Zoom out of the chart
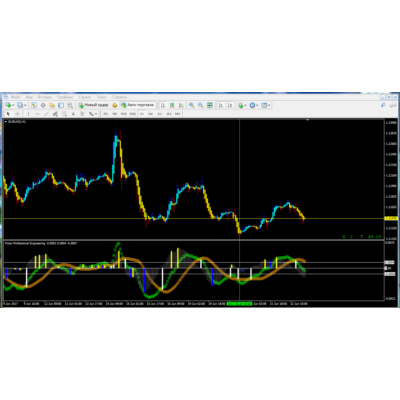400x400 pixels. tap(201, 105)
